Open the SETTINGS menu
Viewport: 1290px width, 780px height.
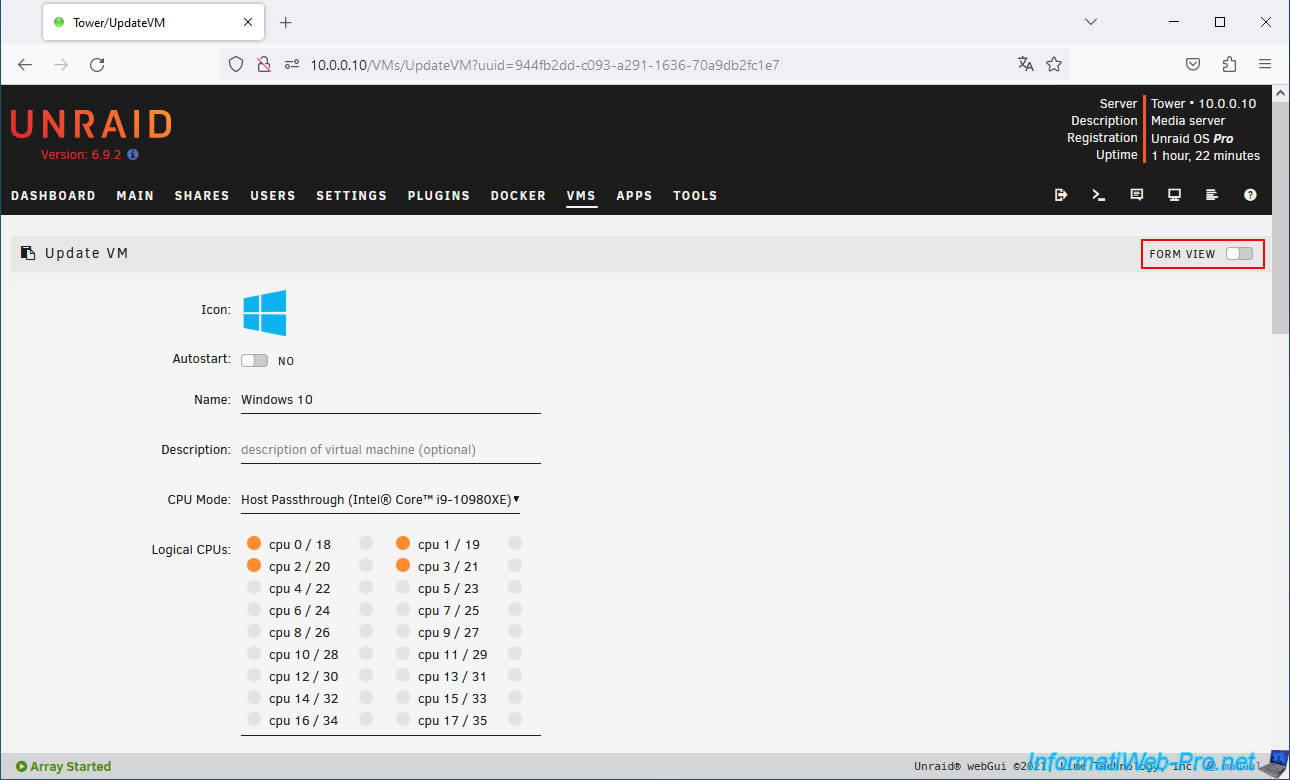[x=351, y=196]
